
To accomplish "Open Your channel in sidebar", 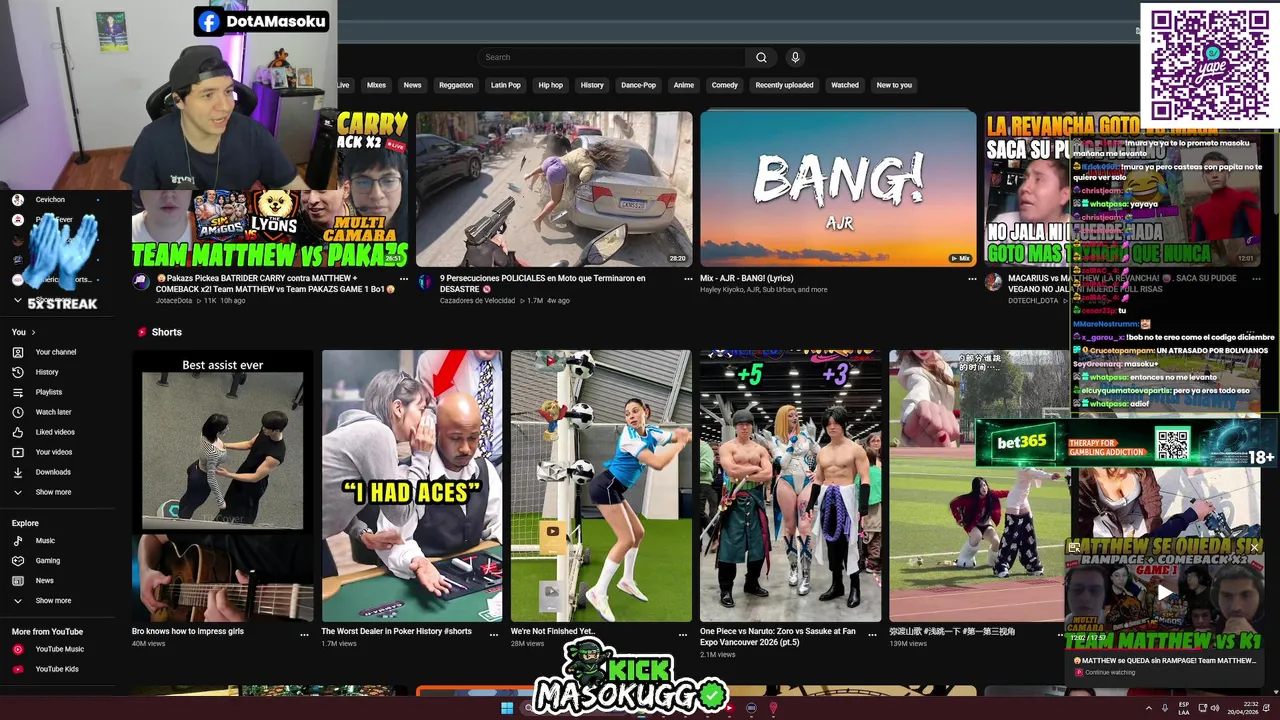I will pos(55,352).
